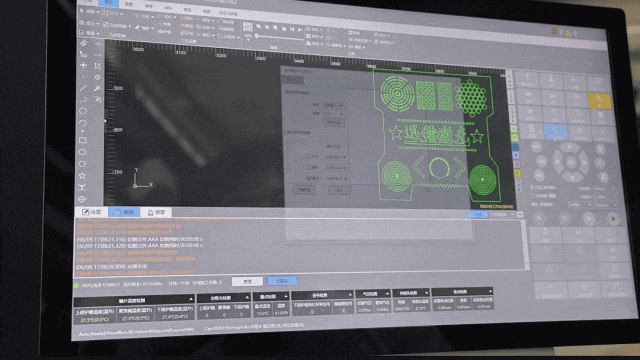Select the star shape tool
The image size is (640, 360).
point(82,176)
